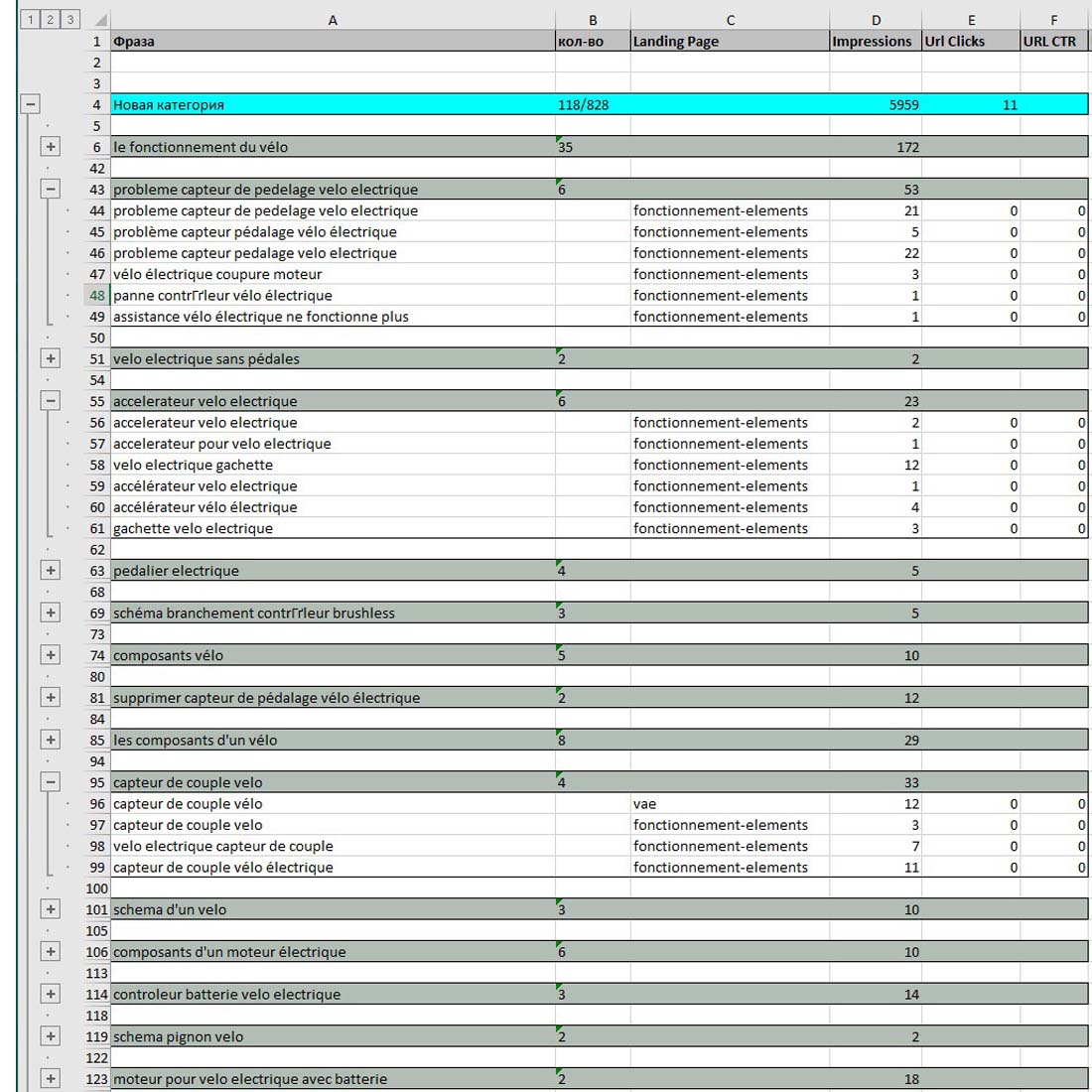Collapse the 'capteur de couple velo' group
Image resolution: width=1092 pixels, height=1092 pixels.
coord(51,782)
